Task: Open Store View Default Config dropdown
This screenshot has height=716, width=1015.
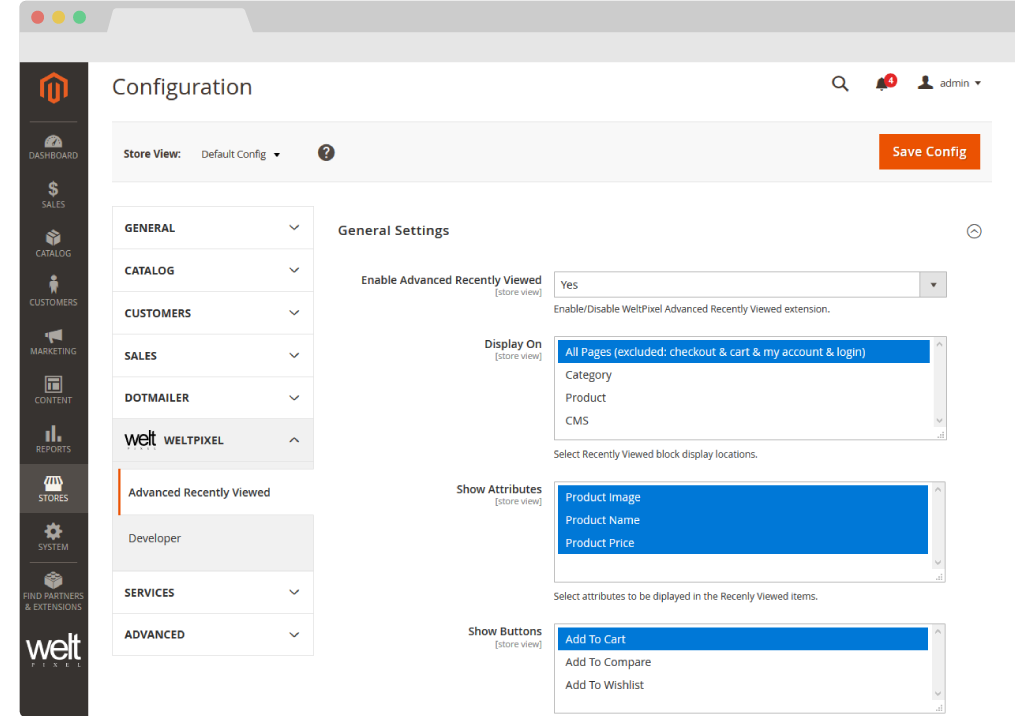Action: click(x=240, y=155)
